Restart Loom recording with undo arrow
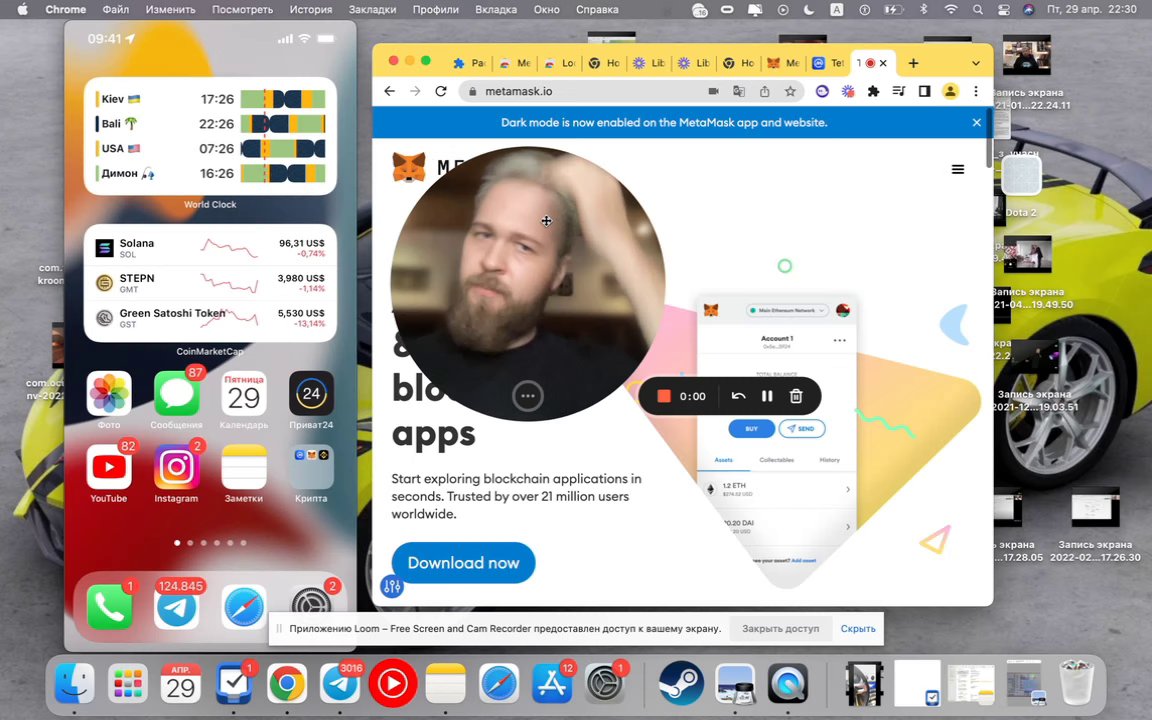Viewport: 1152px width, 720px height. (x=738, y=396)
